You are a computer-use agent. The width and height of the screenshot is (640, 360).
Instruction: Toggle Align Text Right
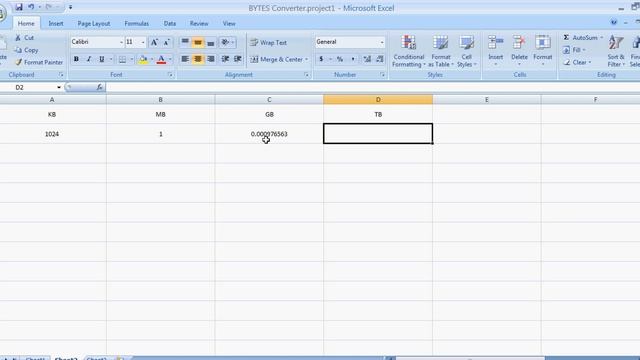click(211, 60)
